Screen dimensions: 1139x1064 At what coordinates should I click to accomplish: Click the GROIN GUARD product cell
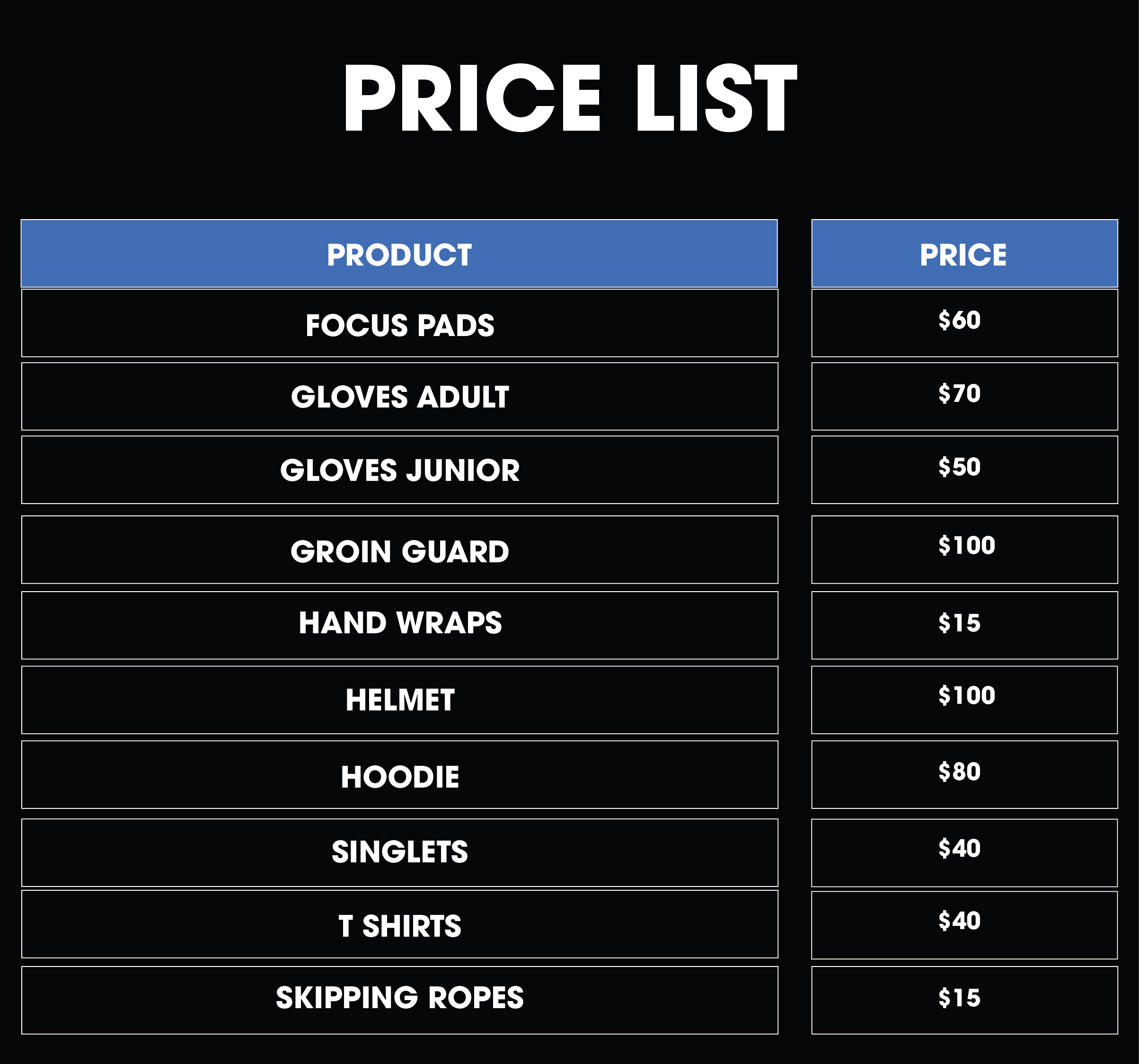click(399, 550)
